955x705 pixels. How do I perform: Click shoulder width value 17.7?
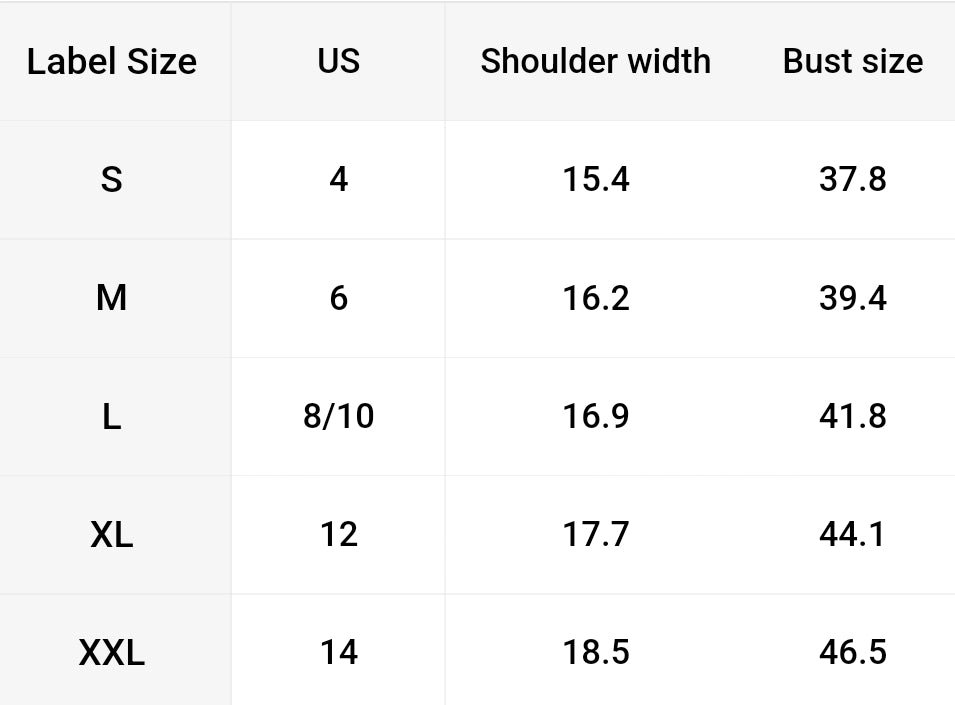point(596,535)
